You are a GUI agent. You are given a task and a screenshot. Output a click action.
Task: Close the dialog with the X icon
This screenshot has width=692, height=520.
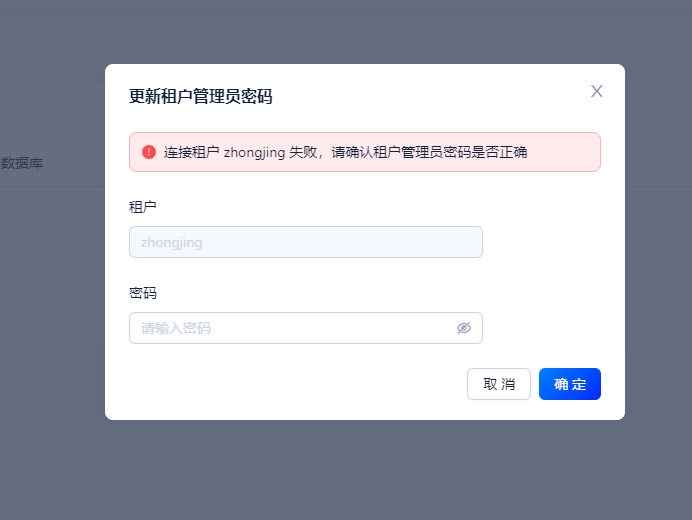tap(597, 91)
